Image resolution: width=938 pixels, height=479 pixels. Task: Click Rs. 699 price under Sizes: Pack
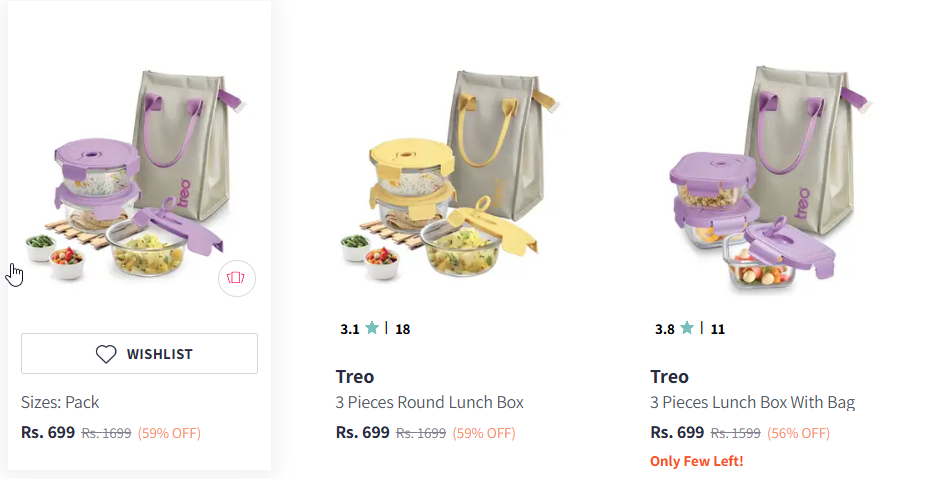click(x=48, y=433)
